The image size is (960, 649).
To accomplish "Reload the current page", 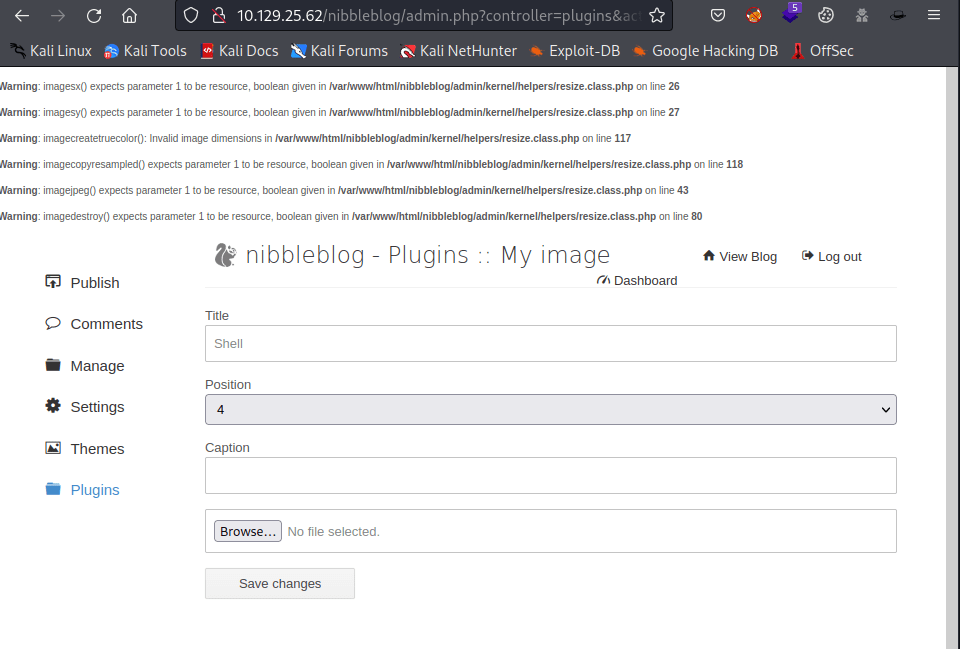I will coord(94,16).
